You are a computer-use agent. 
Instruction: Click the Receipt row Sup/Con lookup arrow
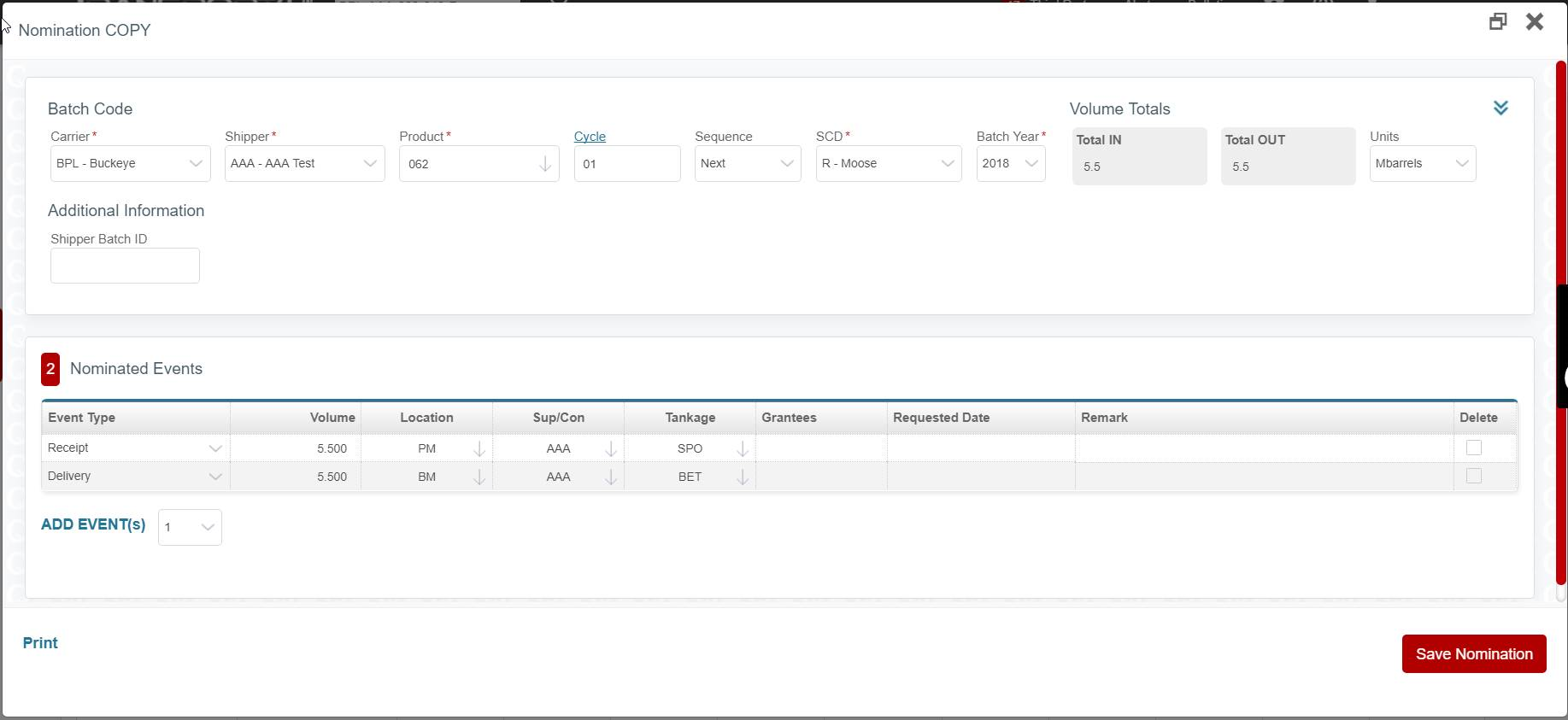[x=611, y=448]
